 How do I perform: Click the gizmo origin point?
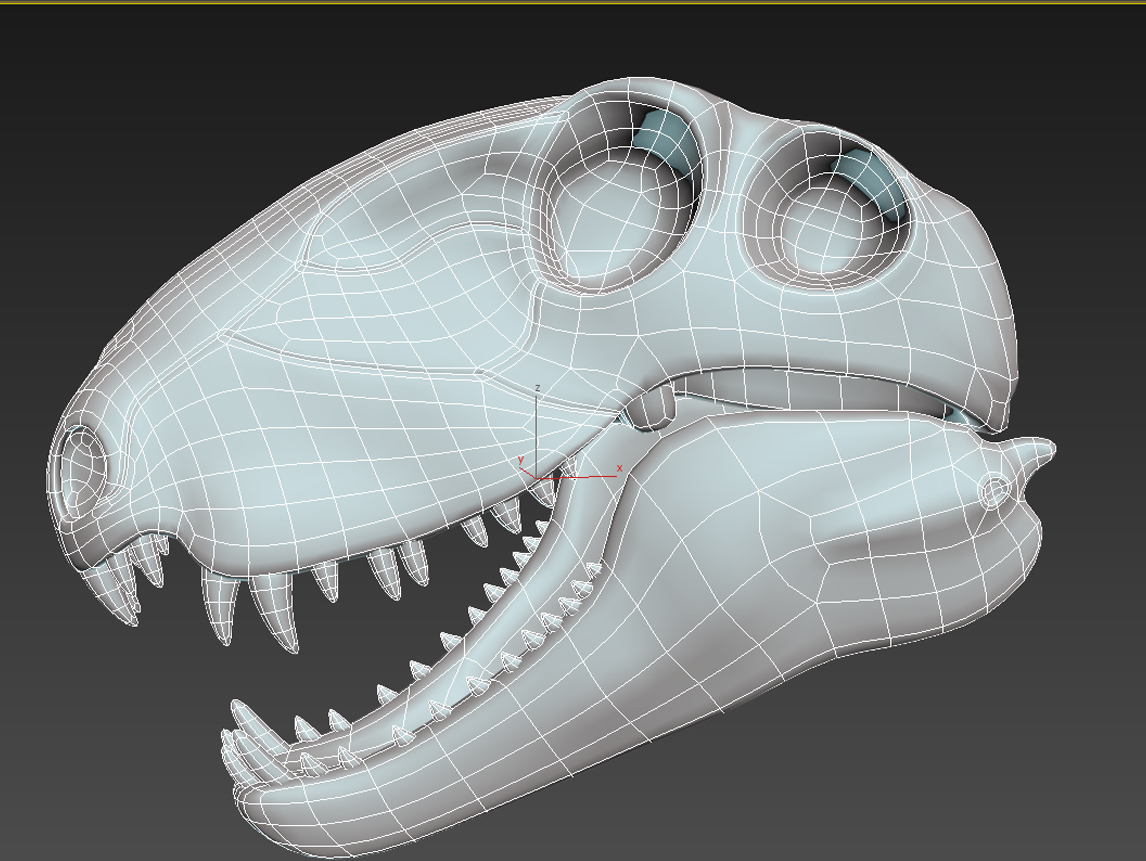(536, 478)
